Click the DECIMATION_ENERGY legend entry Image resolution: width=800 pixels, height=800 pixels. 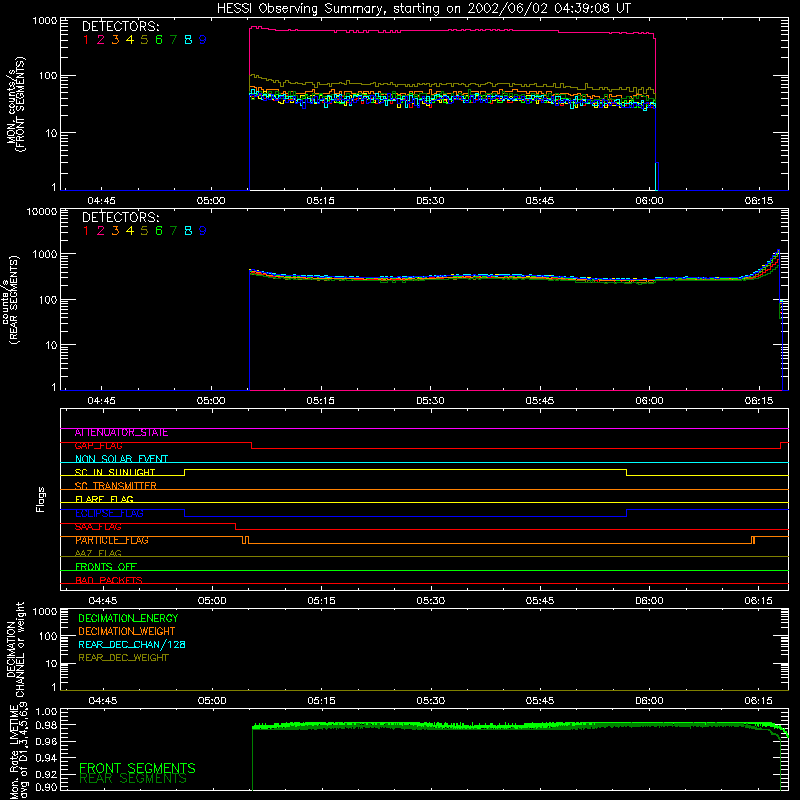[x=128, y=618]
